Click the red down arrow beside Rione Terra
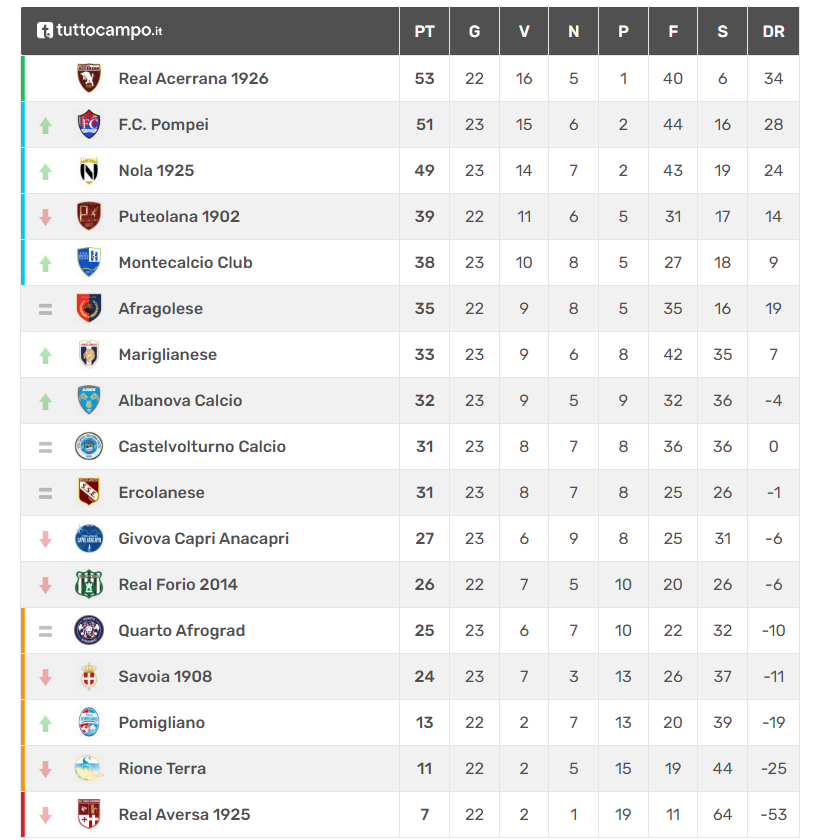This screenshot has height=840, width=813. [x=46, y=769]
